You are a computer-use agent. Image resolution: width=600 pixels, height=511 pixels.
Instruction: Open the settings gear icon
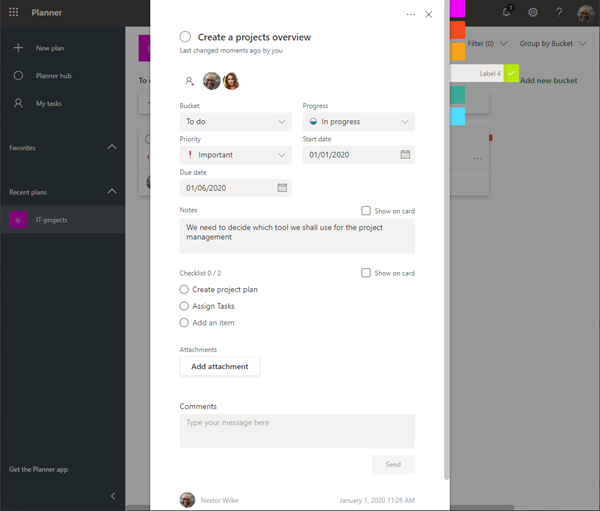533,12
